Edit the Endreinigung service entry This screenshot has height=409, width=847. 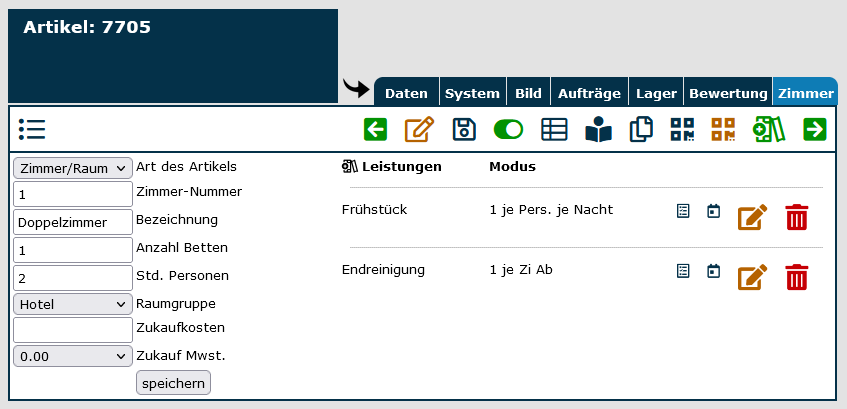[752, 277]
